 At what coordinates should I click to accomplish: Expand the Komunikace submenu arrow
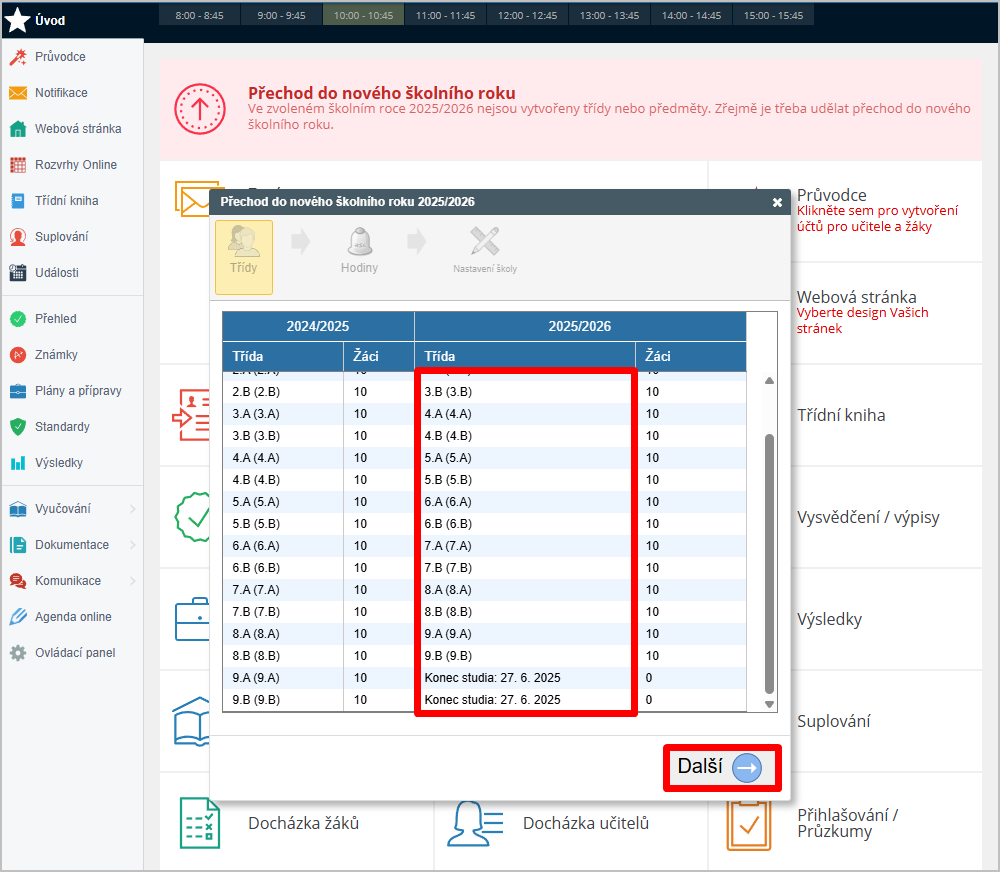133,581
